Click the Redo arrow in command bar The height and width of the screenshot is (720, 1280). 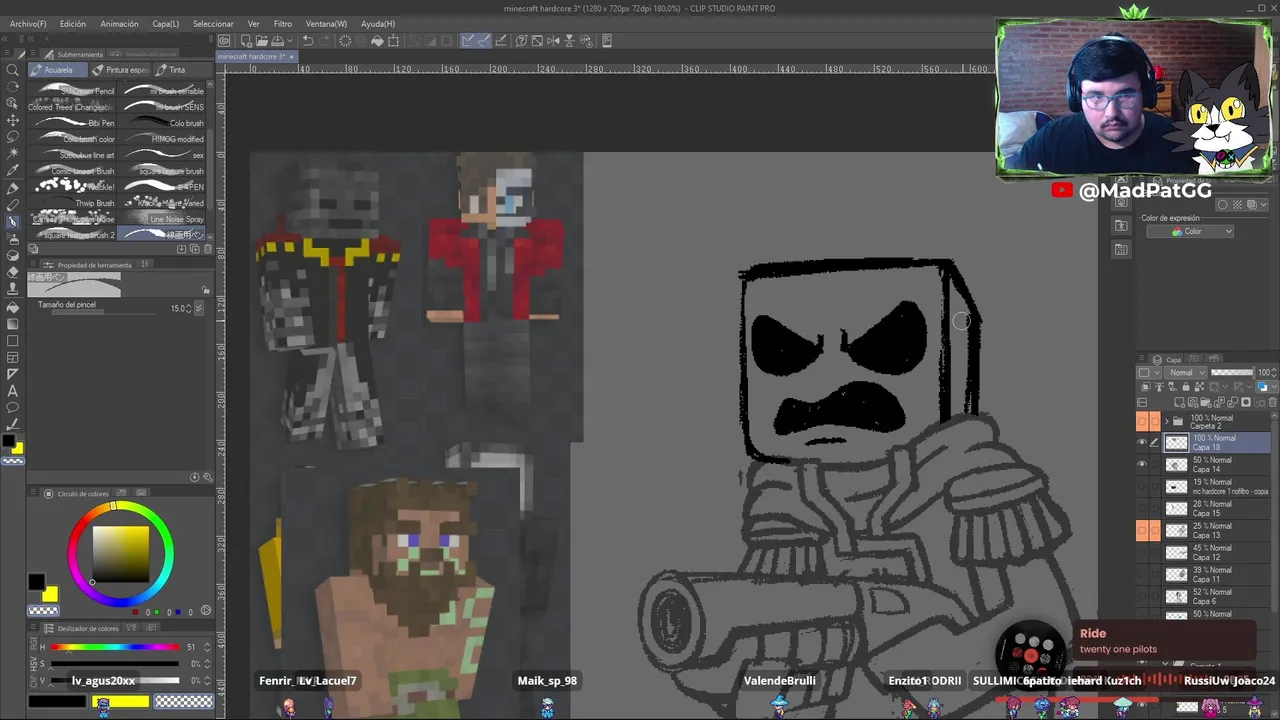click(x=324, y=41)
